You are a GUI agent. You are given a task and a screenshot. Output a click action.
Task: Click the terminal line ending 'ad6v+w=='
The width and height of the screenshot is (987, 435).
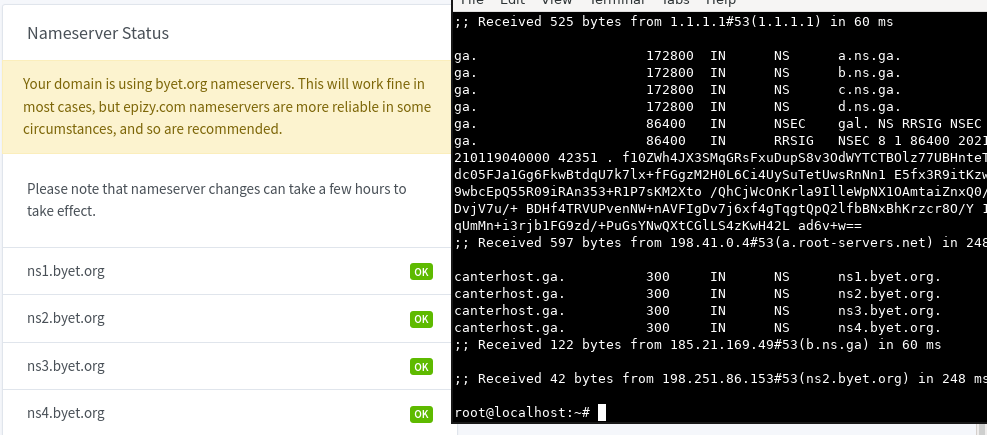[x=658, y=225]
